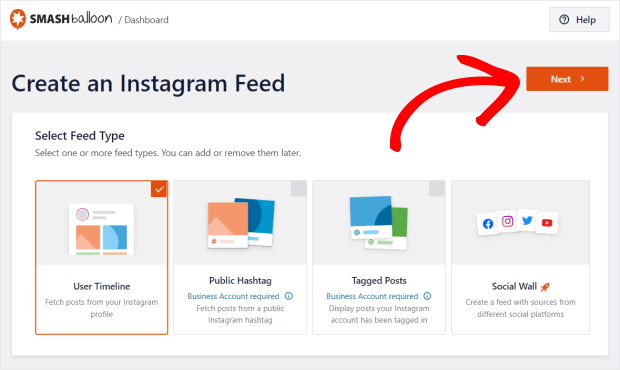Click info icon under Public Hashtag
620x370 pixels.
click(289, 296)
